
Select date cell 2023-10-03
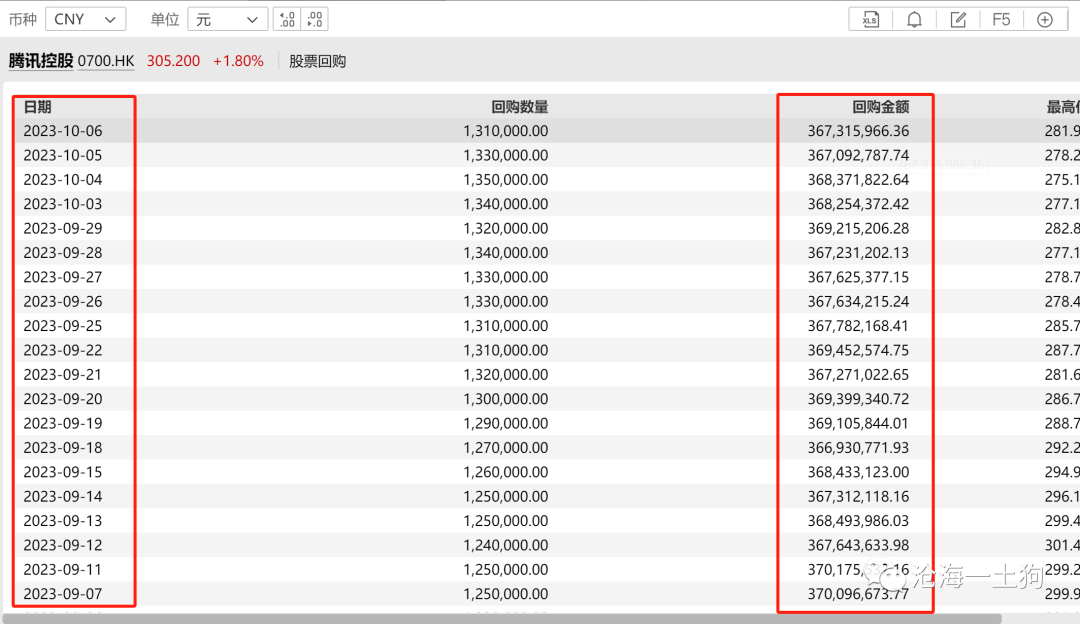(x=63, y=204)
